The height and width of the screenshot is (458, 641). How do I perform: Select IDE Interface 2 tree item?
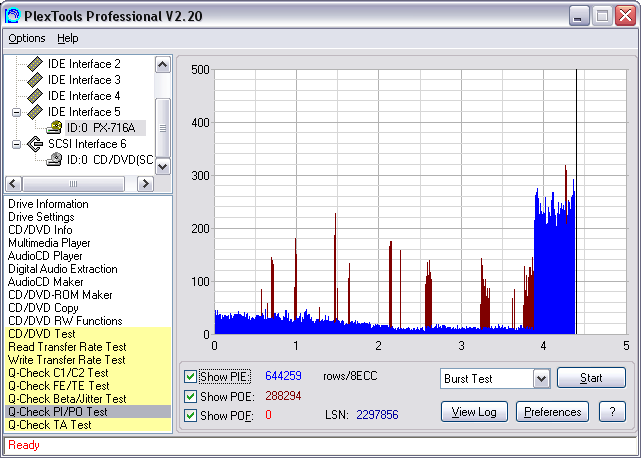(84, 64)
